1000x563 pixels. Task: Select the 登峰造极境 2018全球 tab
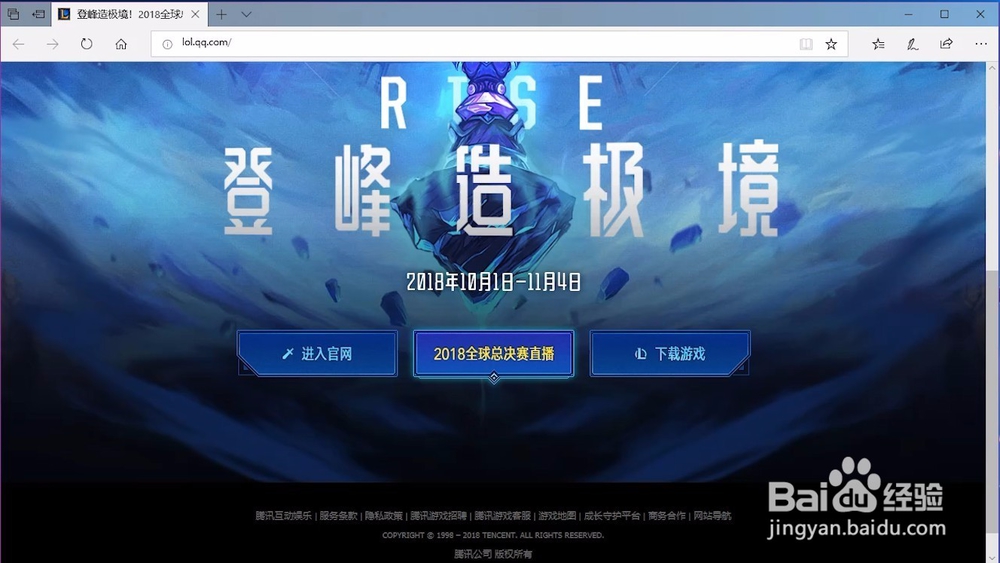click(x=128, y=14)
